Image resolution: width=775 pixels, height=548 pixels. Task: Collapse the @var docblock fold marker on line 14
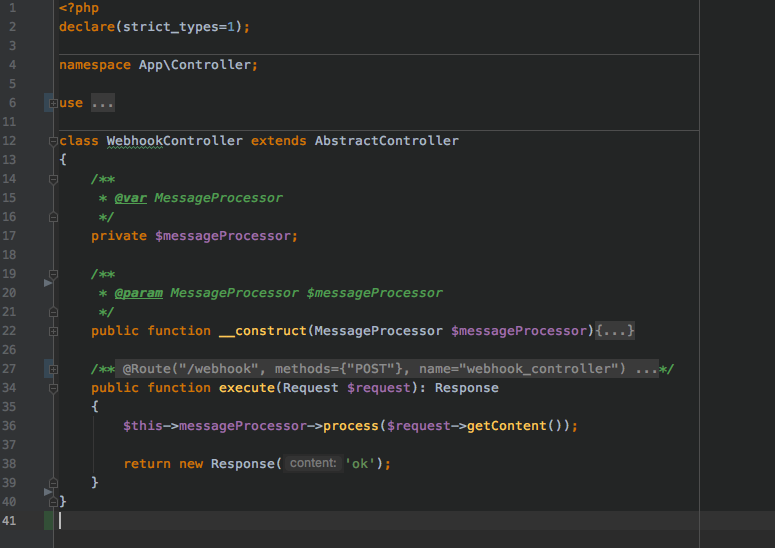click(50, 179)
